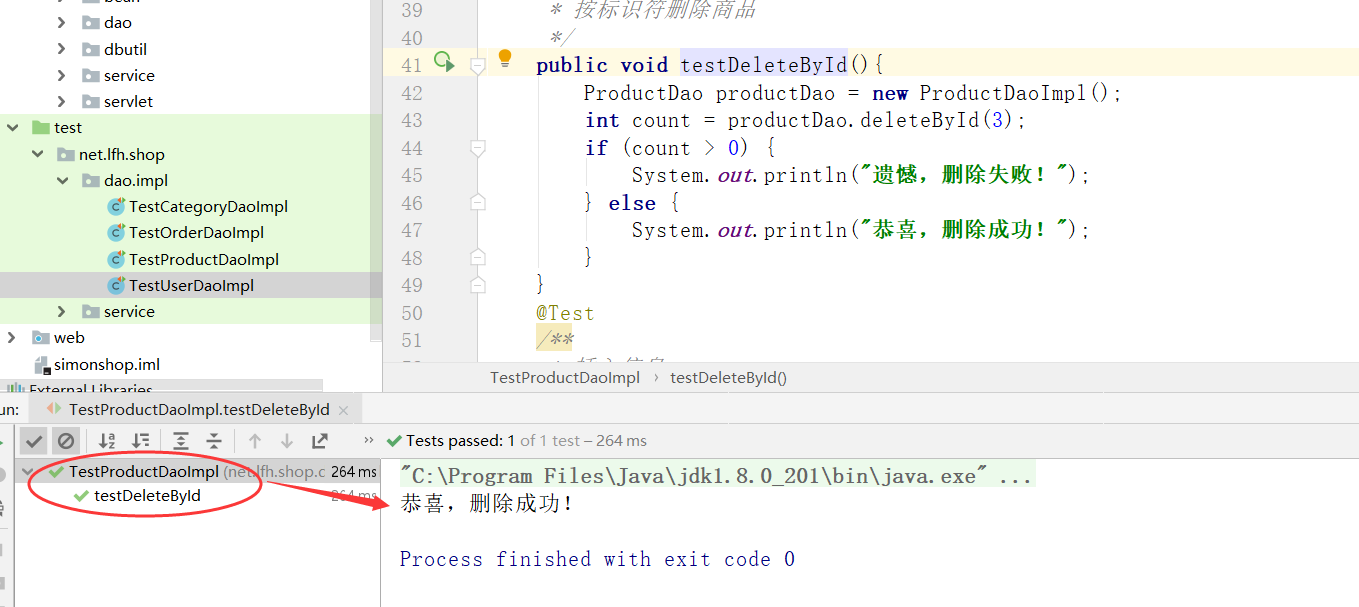Select the testDeleteById test result
Image resolution: width=1359 pixels, height=607 pixels.
(x=147, y=496)
